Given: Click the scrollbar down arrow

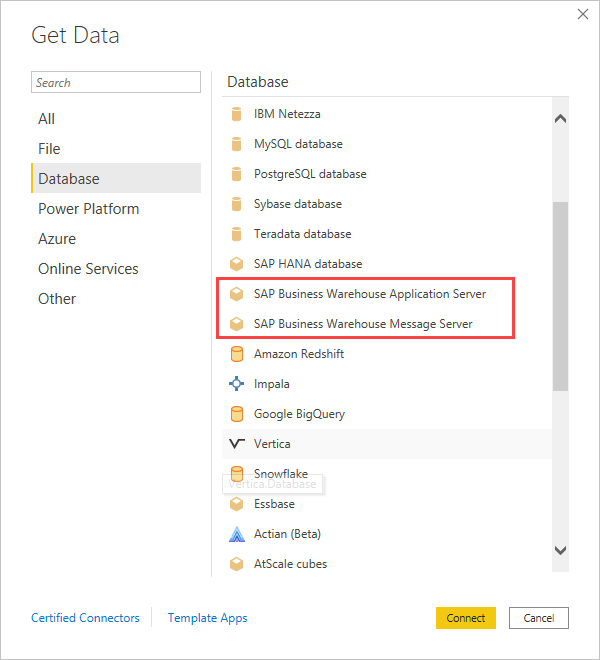Looking at the screenshot, I should tap(560, 550).
